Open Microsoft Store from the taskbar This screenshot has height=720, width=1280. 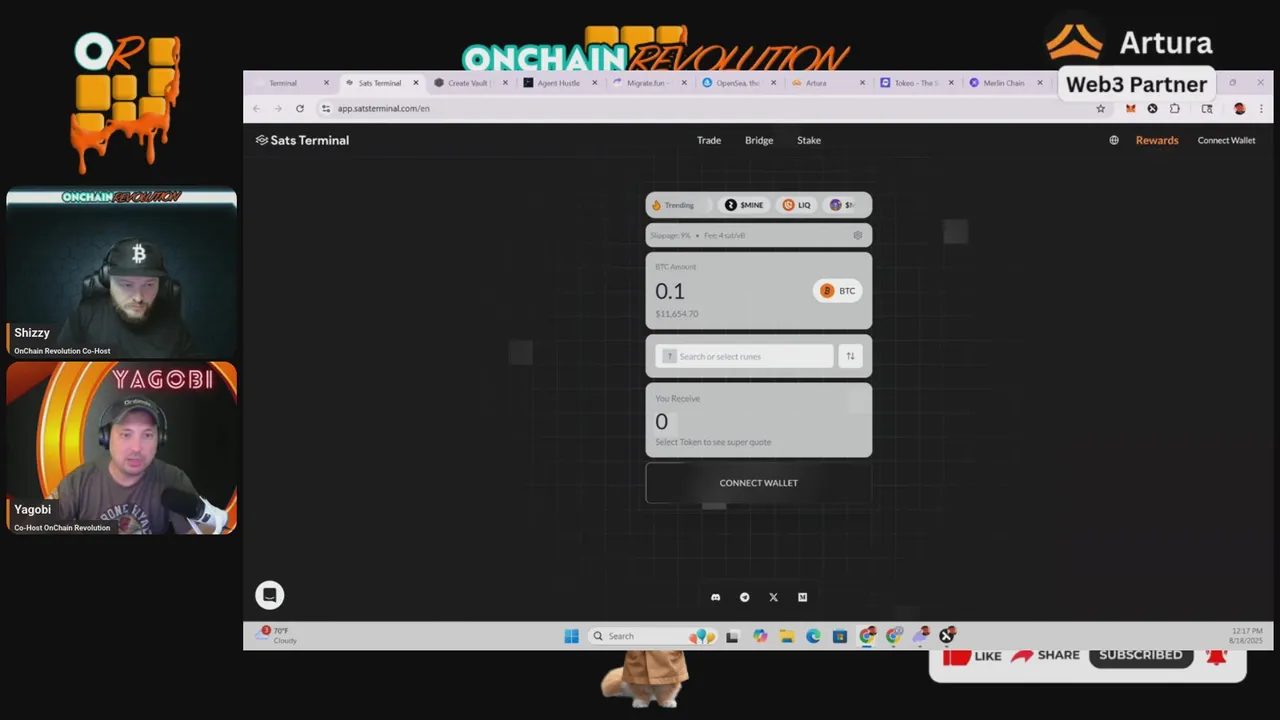coord(840,636)
